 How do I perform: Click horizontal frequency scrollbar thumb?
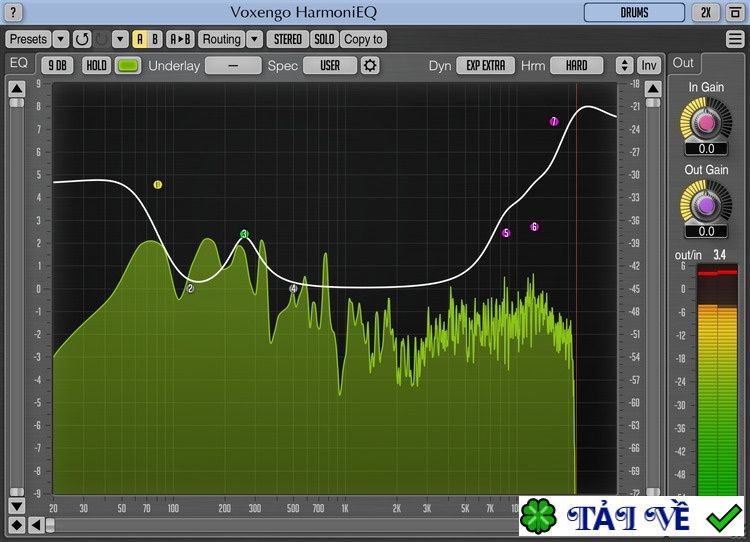coord(50,525)
